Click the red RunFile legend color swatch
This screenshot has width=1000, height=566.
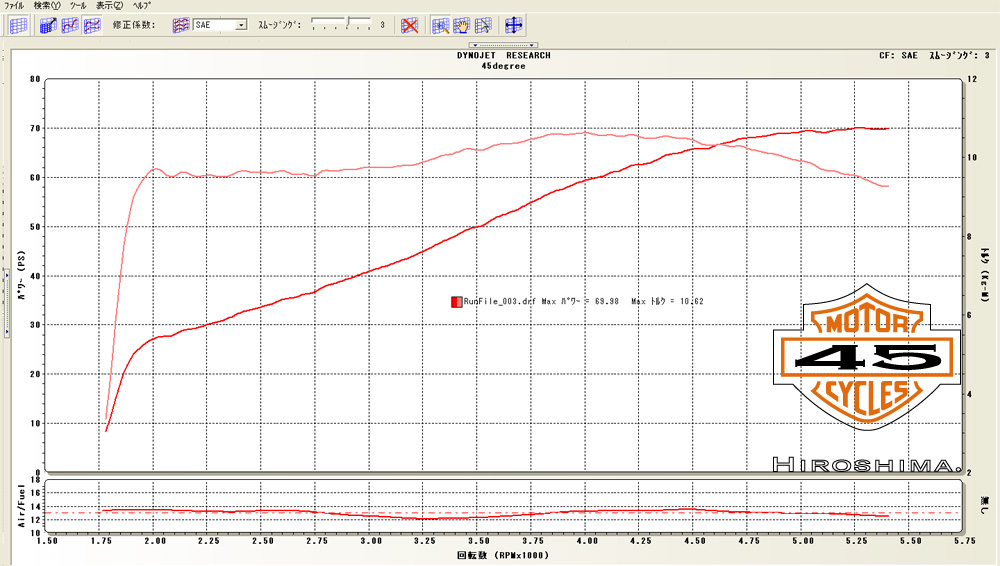pos(456,301)
